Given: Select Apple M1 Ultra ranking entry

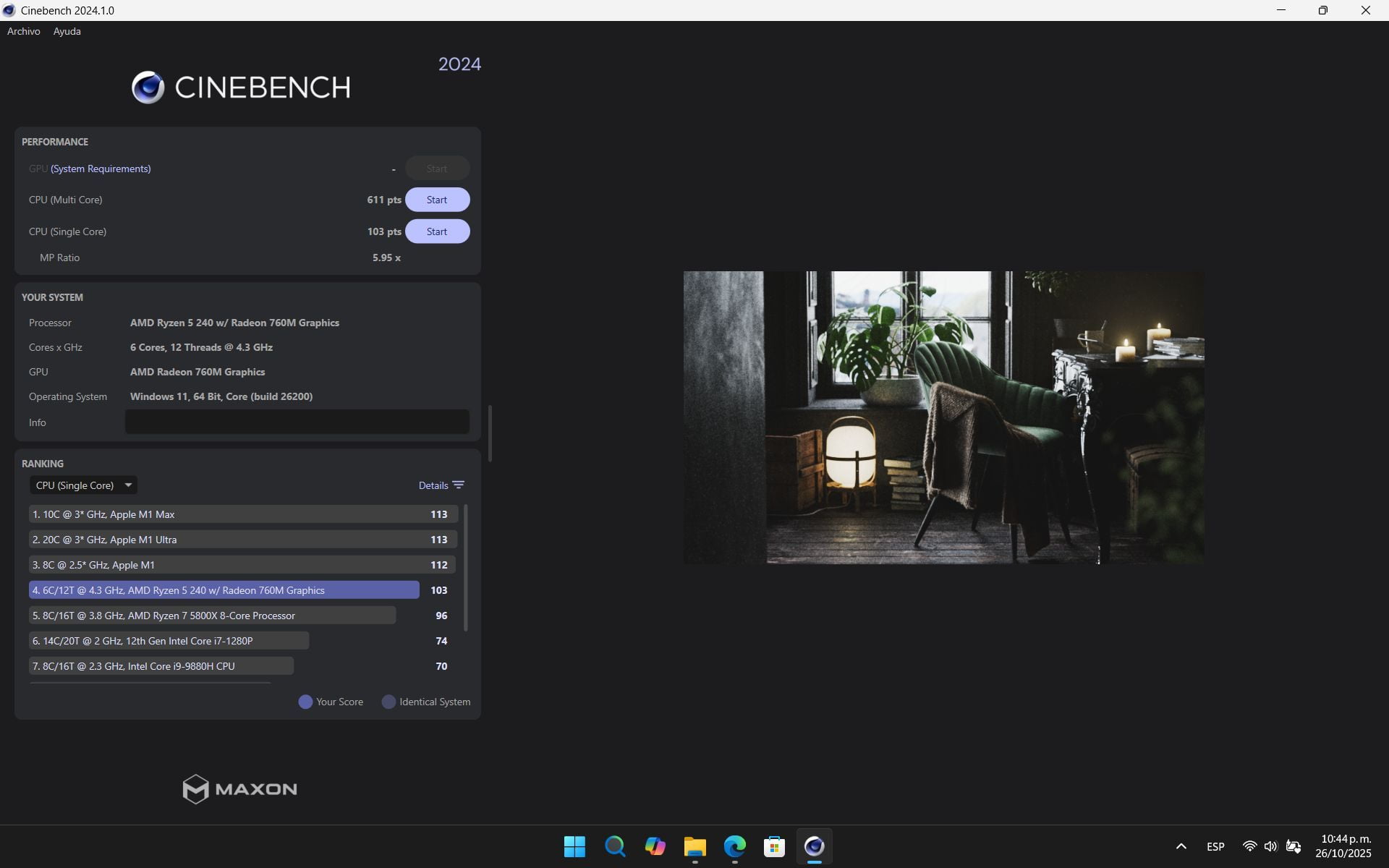Looking at the screenshot, I should pos(243,540).
